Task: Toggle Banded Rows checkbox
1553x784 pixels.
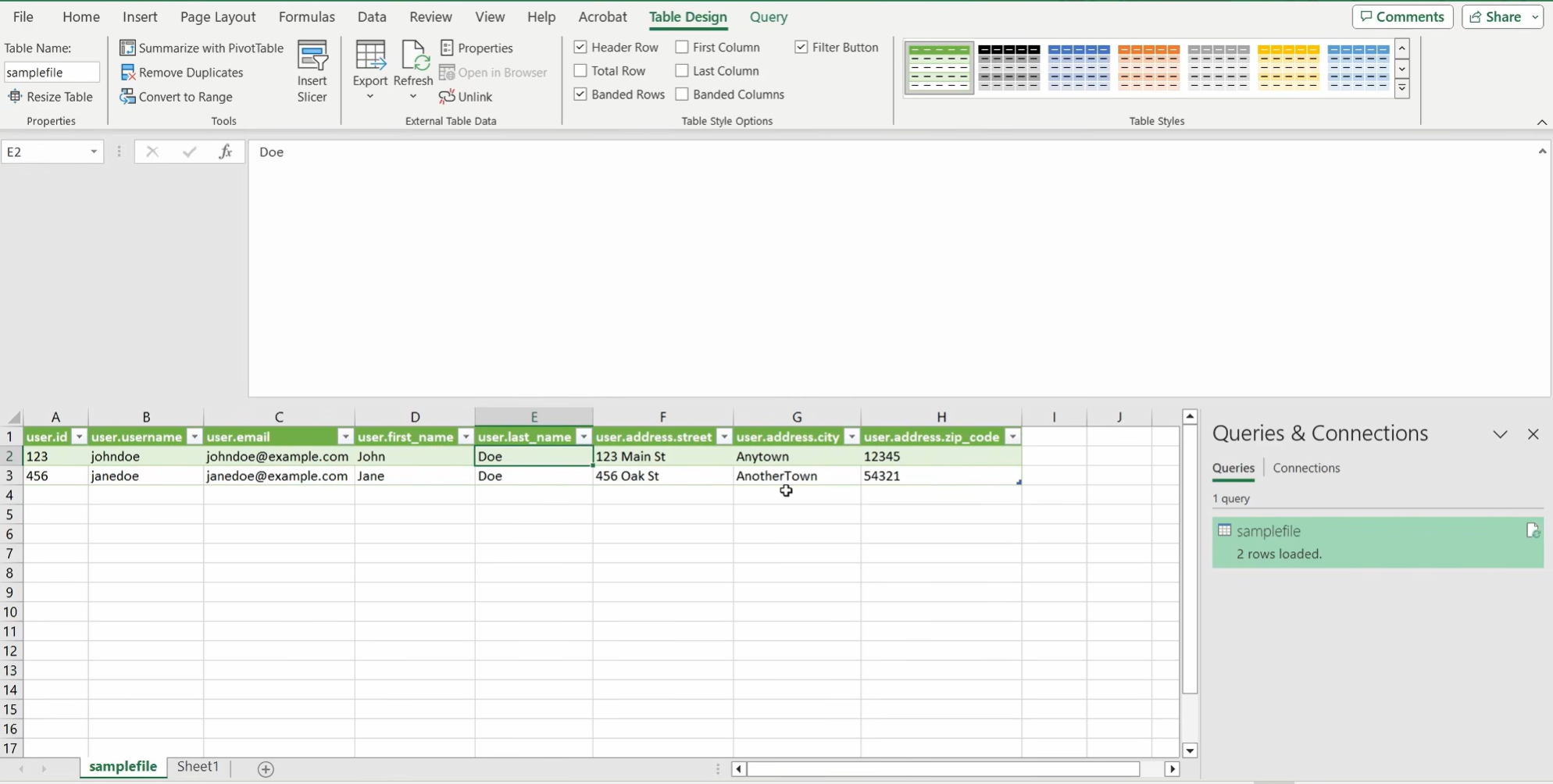Action: (580, 94)
